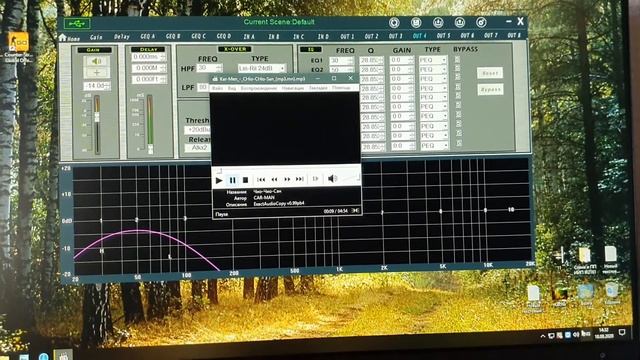Image resolution: width=640 pixels, height=360 pixels.
Task: Toggle the bypass checkbox in the last EQ row
Action: [x=459, y=143]
